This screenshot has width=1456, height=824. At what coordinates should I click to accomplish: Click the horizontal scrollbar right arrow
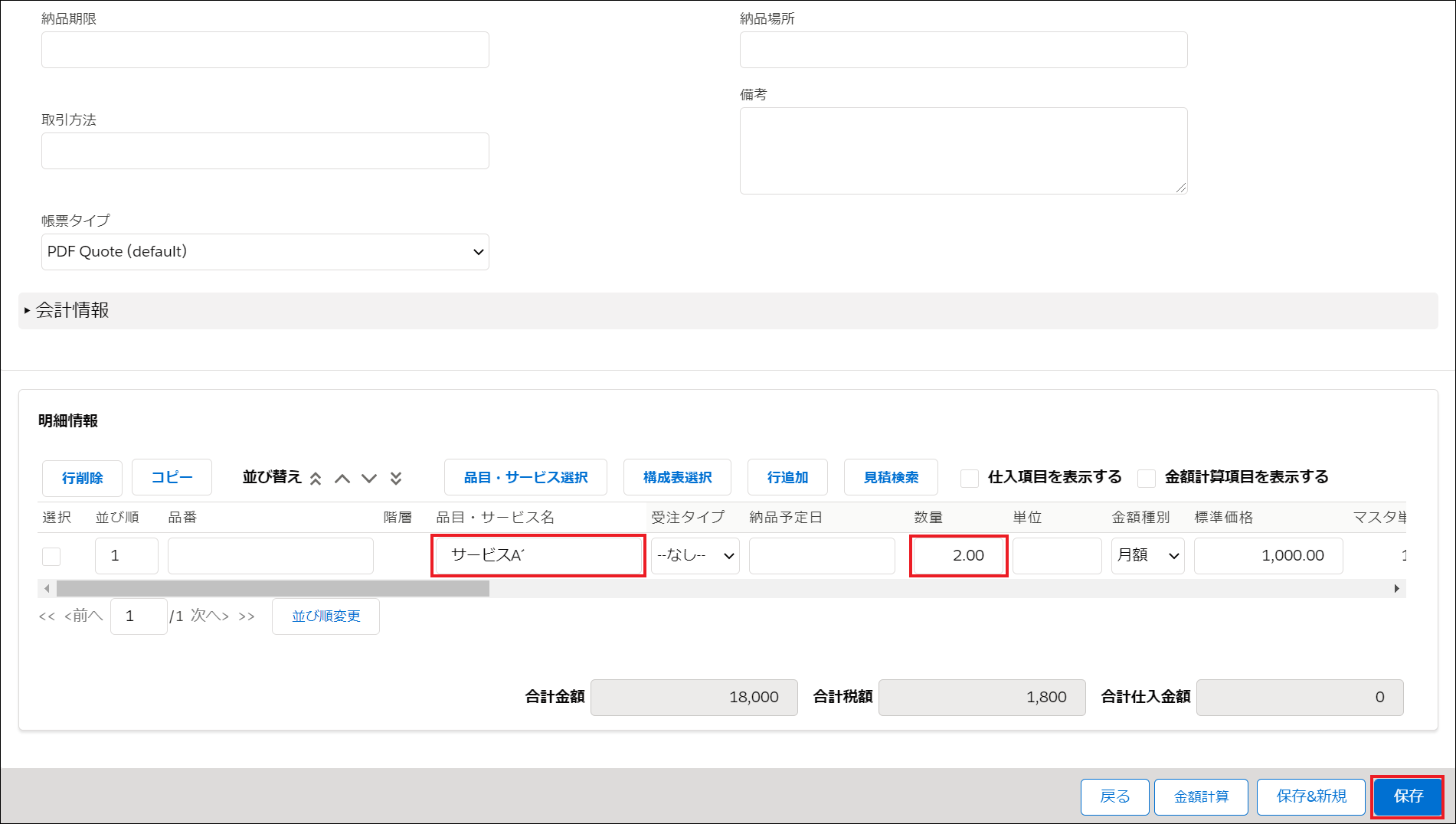click(1396, 588)
